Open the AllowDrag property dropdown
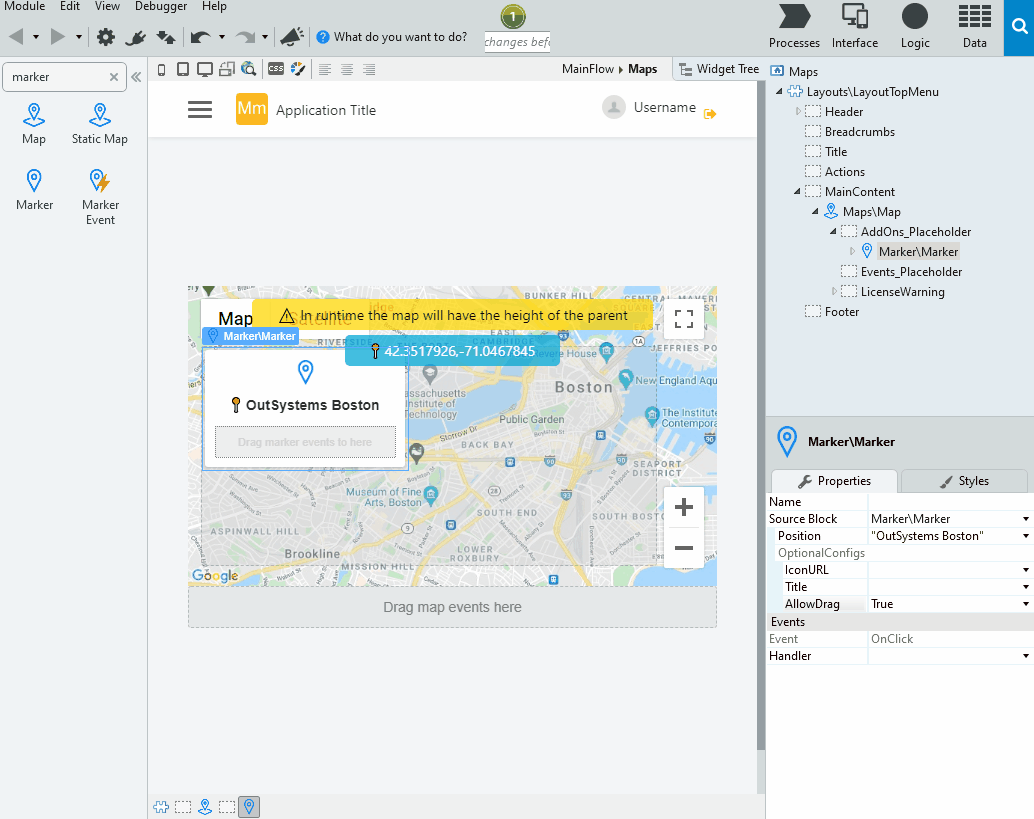1034x819 pixels. coord(1025,604)
